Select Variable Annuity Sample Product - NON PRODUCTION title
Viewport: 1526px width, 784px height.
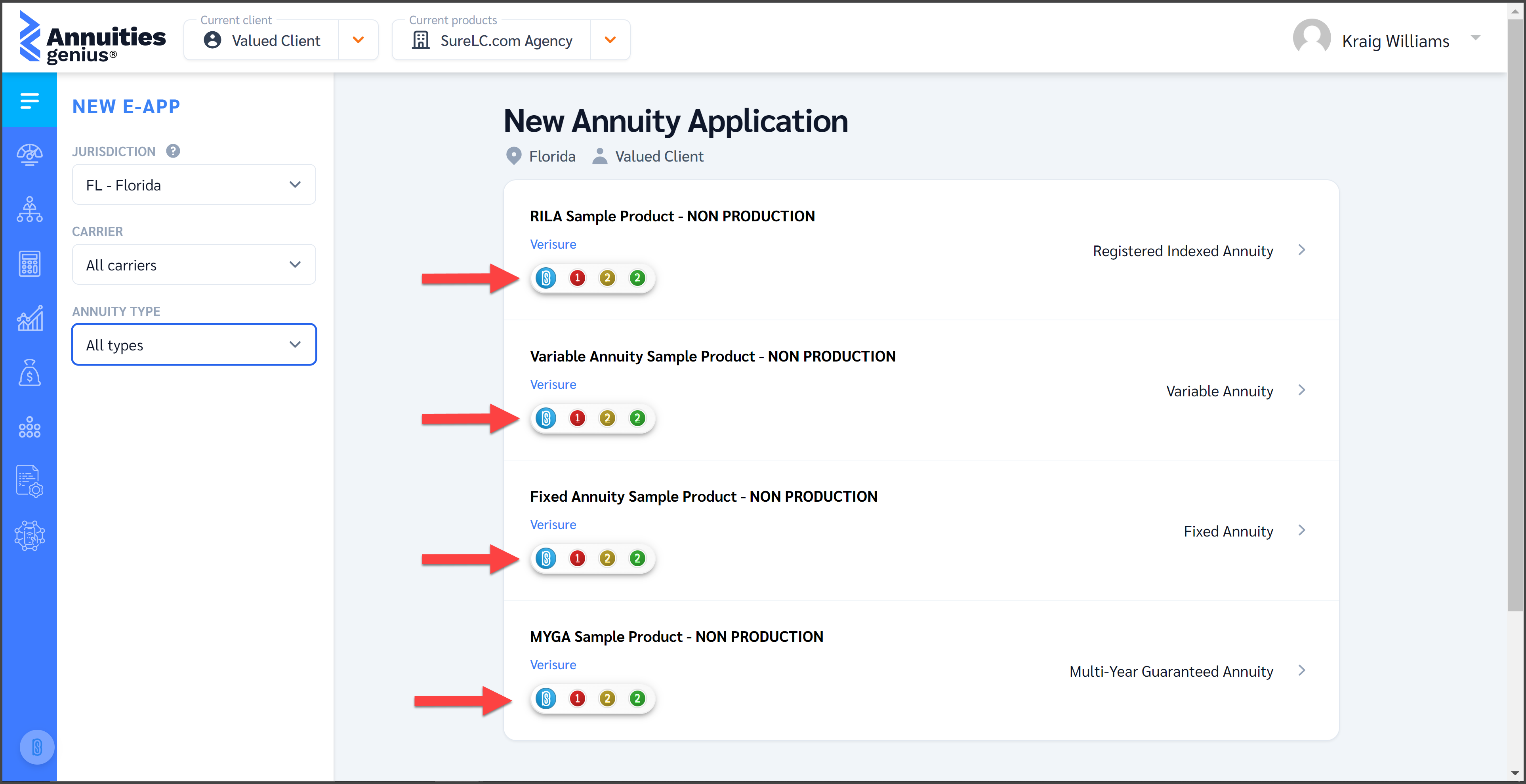tap(713, 356)
